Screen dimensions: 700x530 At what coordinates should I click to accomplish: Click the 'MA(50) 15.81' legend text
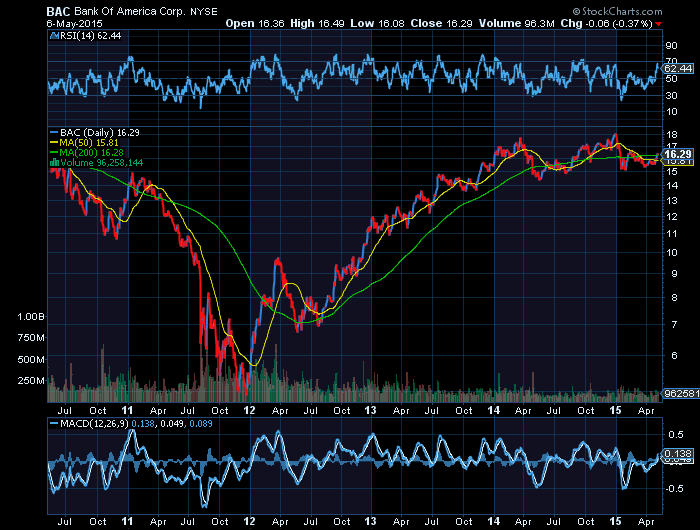coord(89,143)
